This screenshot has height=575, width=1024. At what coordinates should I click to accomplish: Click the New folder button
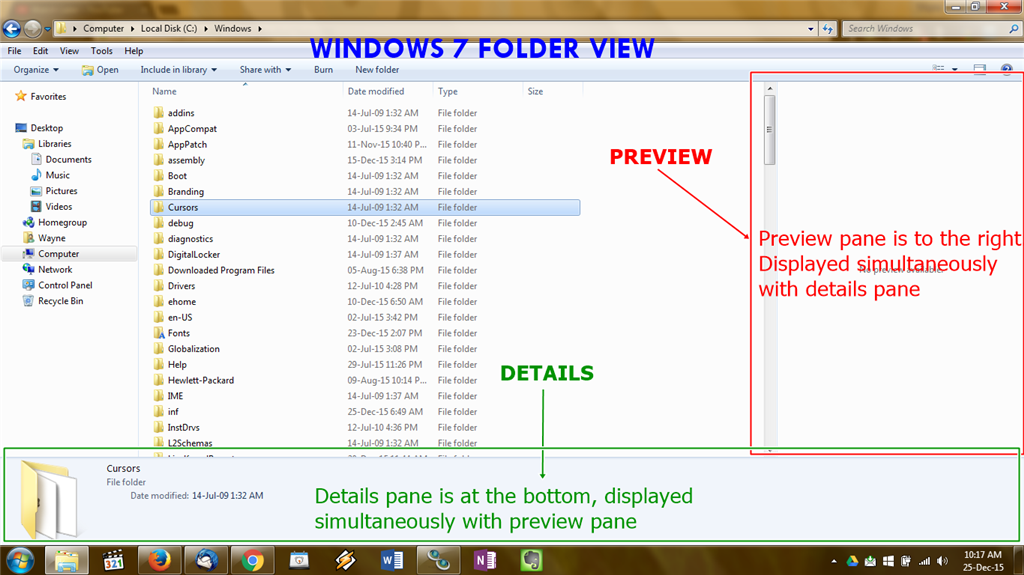(377, 69)
